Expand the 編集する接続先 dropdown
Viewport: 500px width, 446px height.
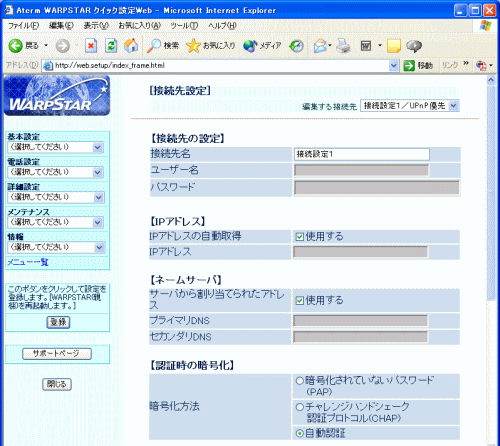pos(410,106)
